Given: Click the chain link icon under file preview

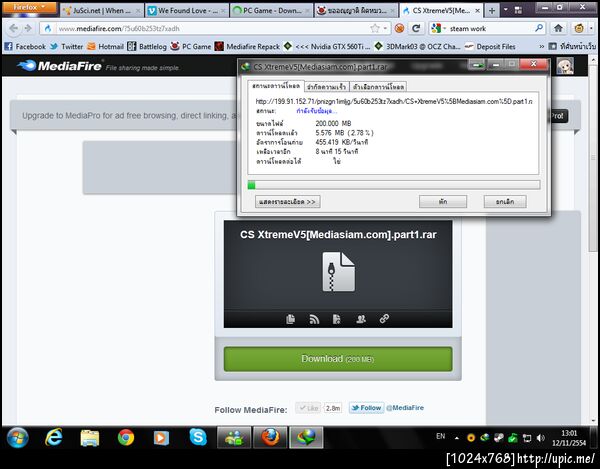Looking at the screenshot, I should pos(384,319).
